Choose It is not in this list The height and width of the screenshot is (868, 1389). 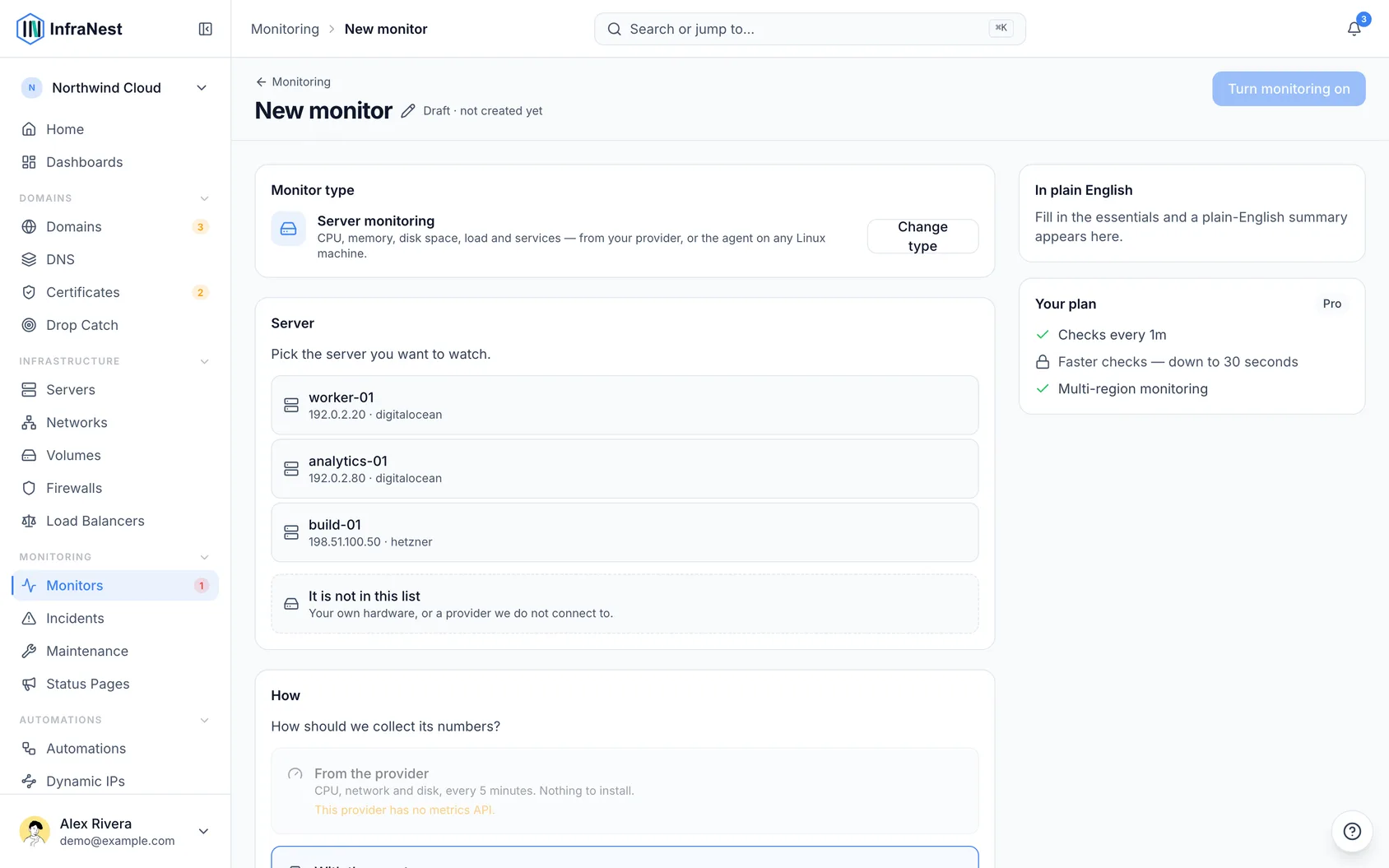coord(625,604)
